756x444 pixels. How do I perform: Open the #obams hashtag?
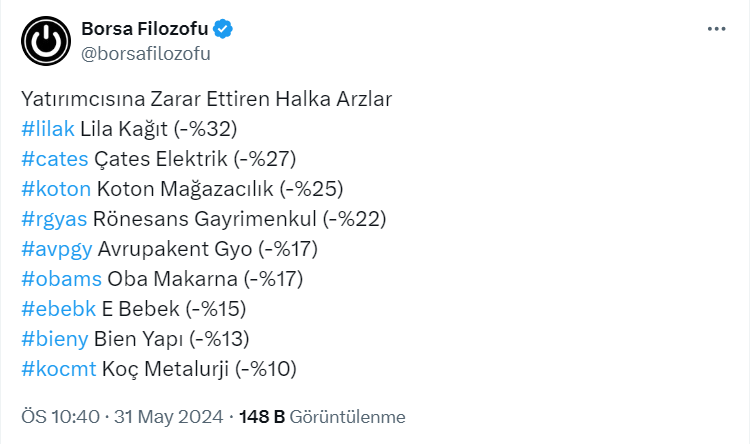60,279
